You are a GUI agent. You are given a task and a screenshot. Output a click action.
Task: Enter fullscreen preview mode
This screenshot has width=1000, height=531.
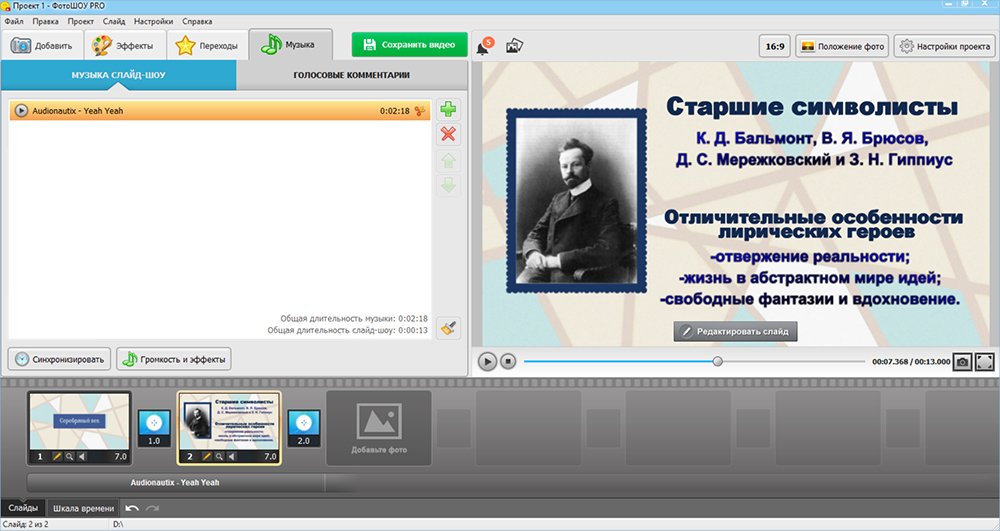click(984, 361)
